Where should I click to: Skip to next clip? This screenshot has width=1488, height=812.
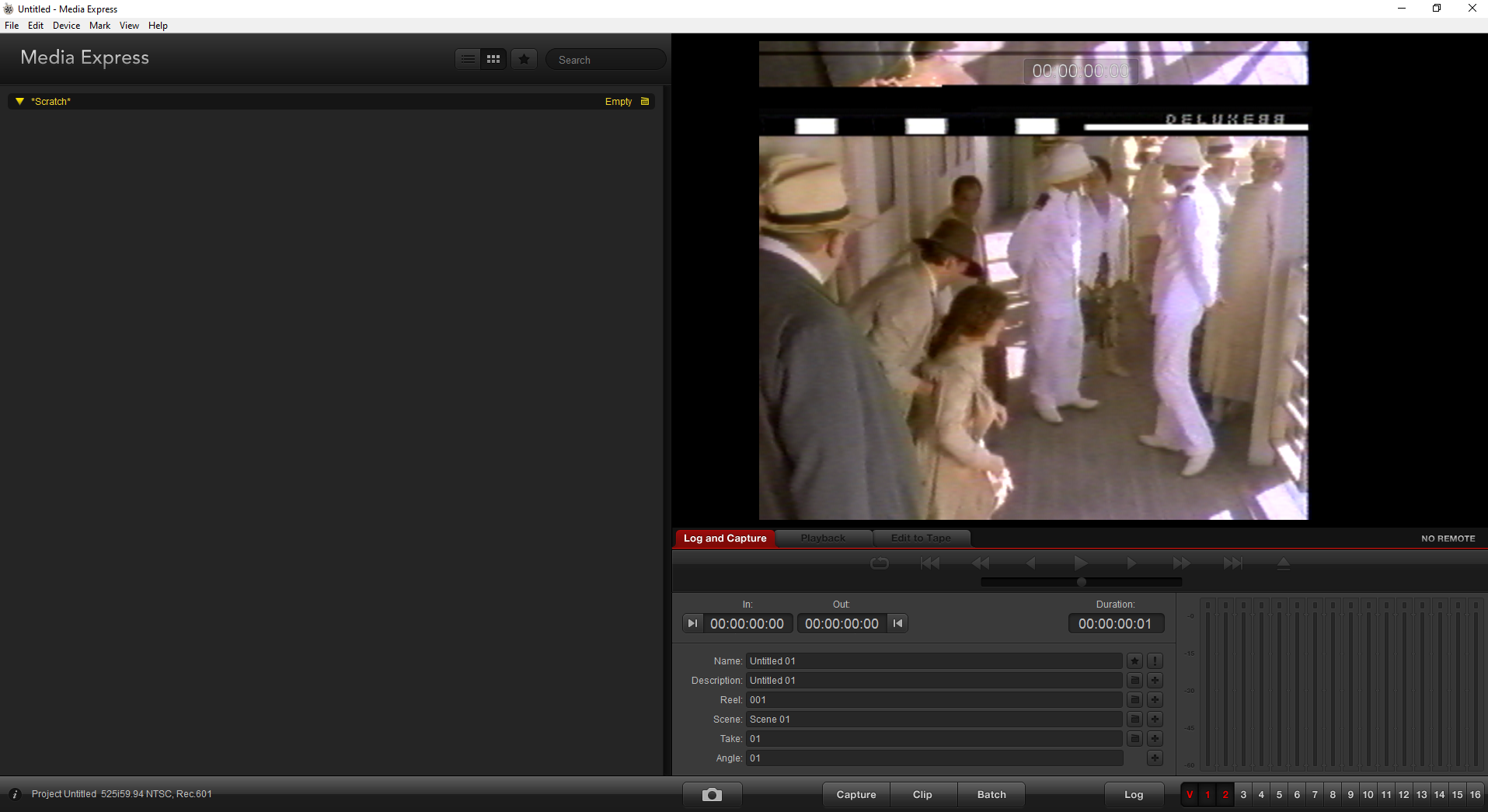(1233, 563)
